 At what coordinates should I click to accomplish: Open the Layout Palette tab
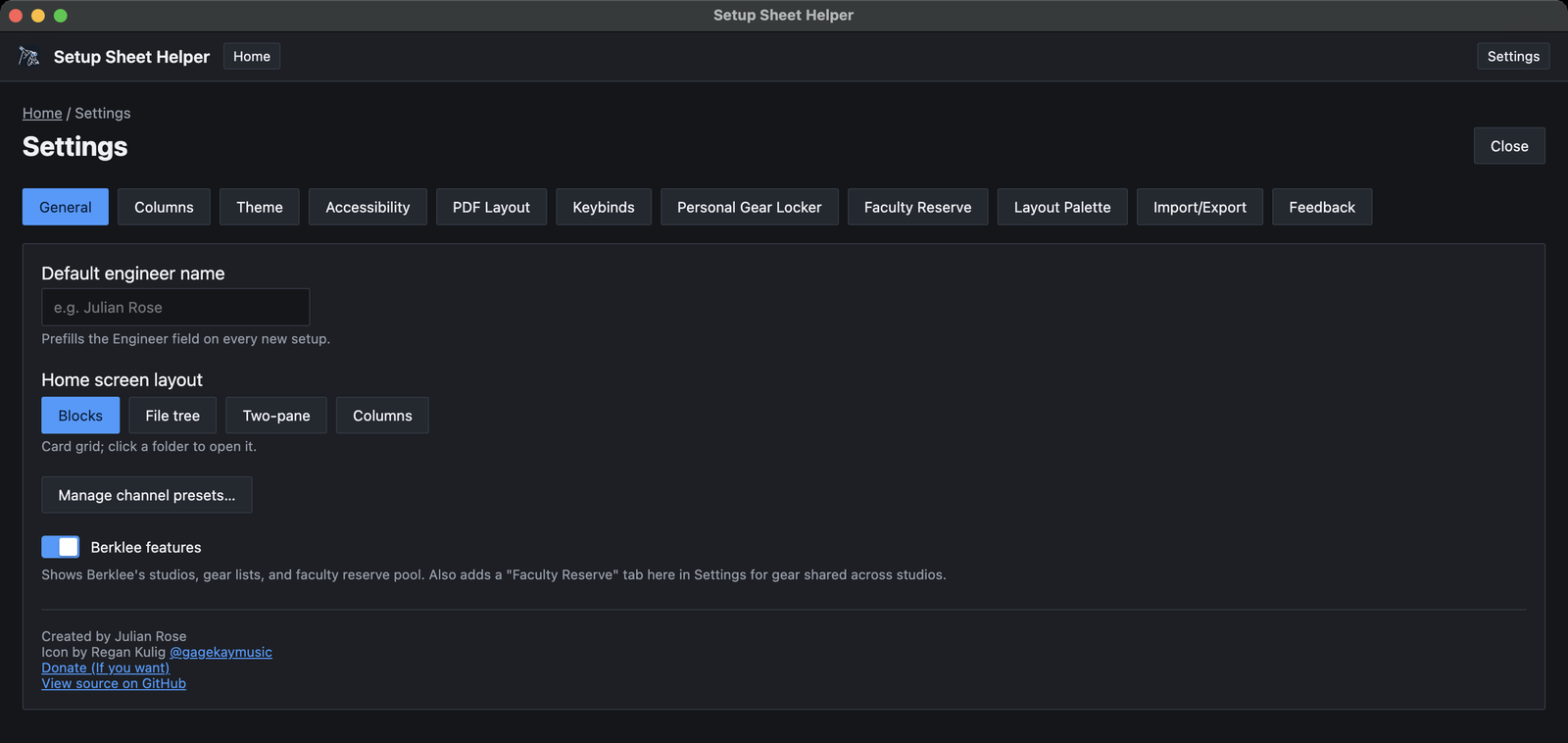pos(1062,207)
